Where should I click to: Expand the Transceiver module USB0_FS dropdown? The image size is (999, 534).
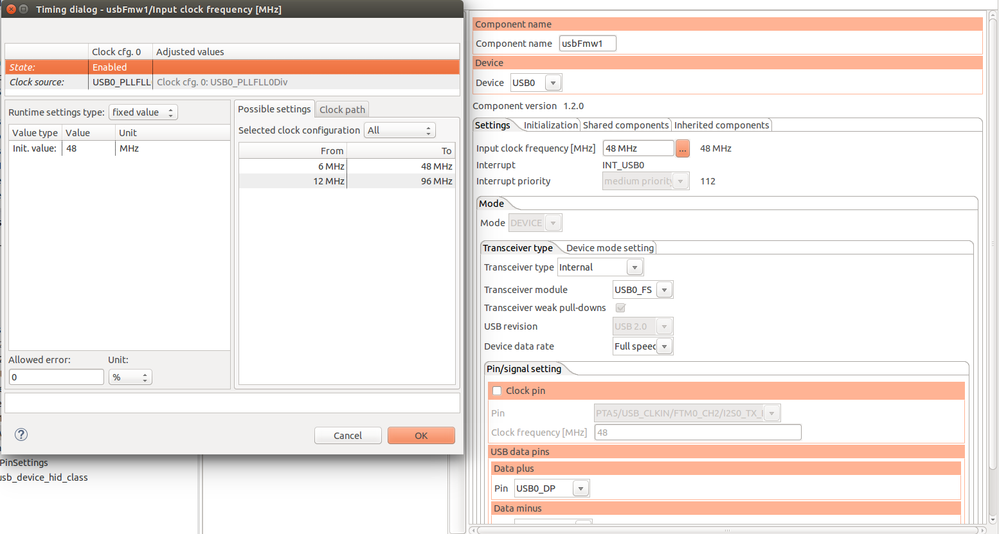click(x=642, y=290)
